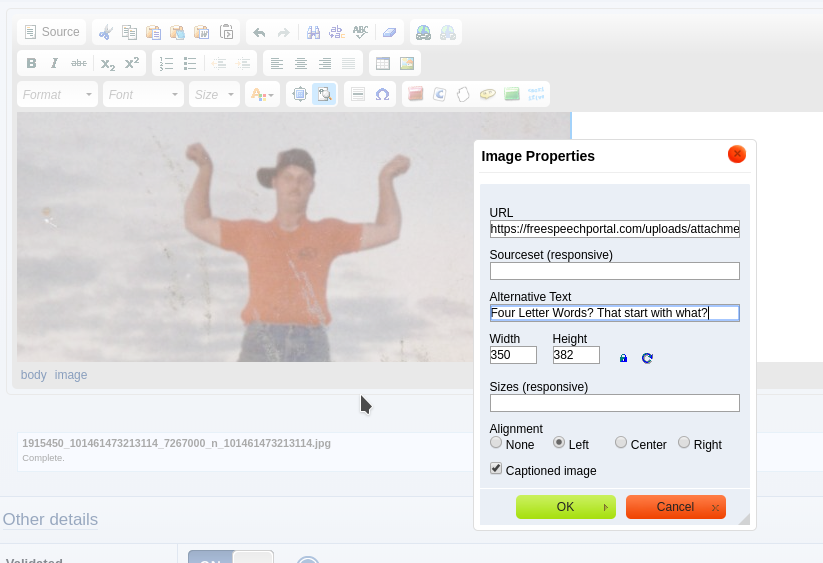Click the insert table icon
The height and width of the screenshot is (563, 823).
[382, 63]
